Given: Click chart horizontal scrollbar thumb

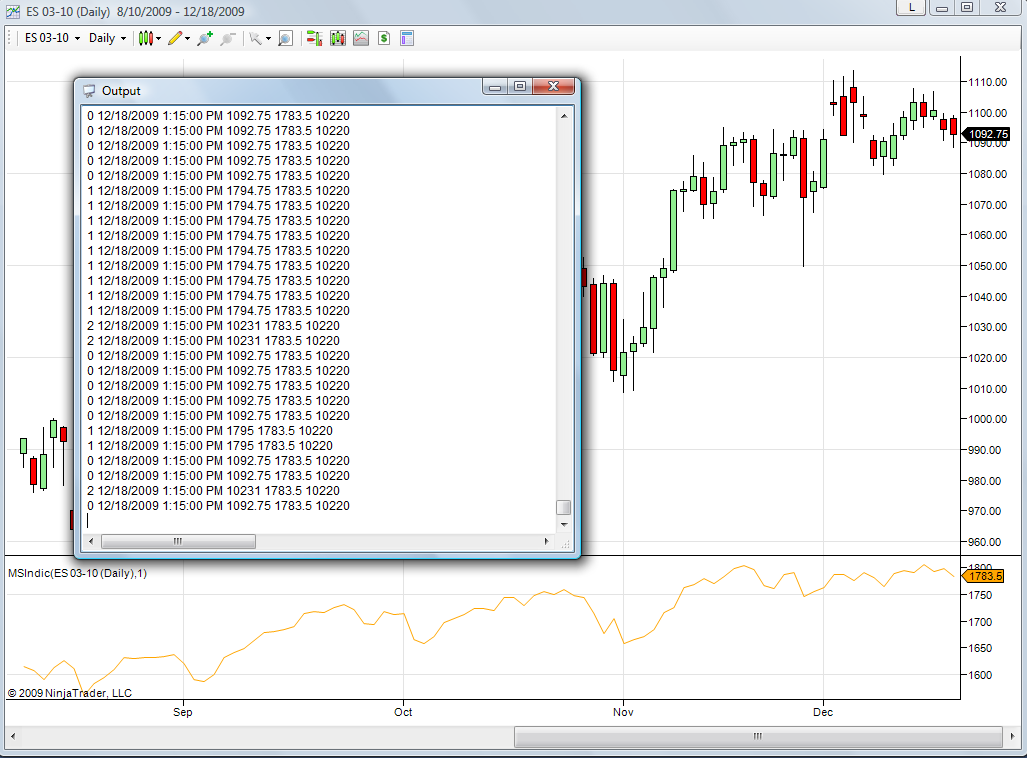Looking at the screenshot, I should (x=758, y=736).
